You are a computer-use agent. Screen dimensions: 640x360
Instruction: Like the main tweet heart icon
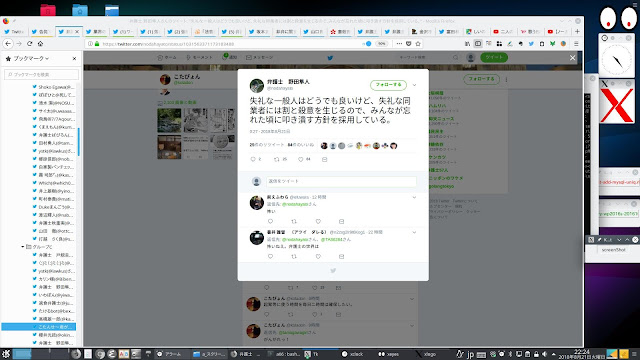tap(300, 159)
